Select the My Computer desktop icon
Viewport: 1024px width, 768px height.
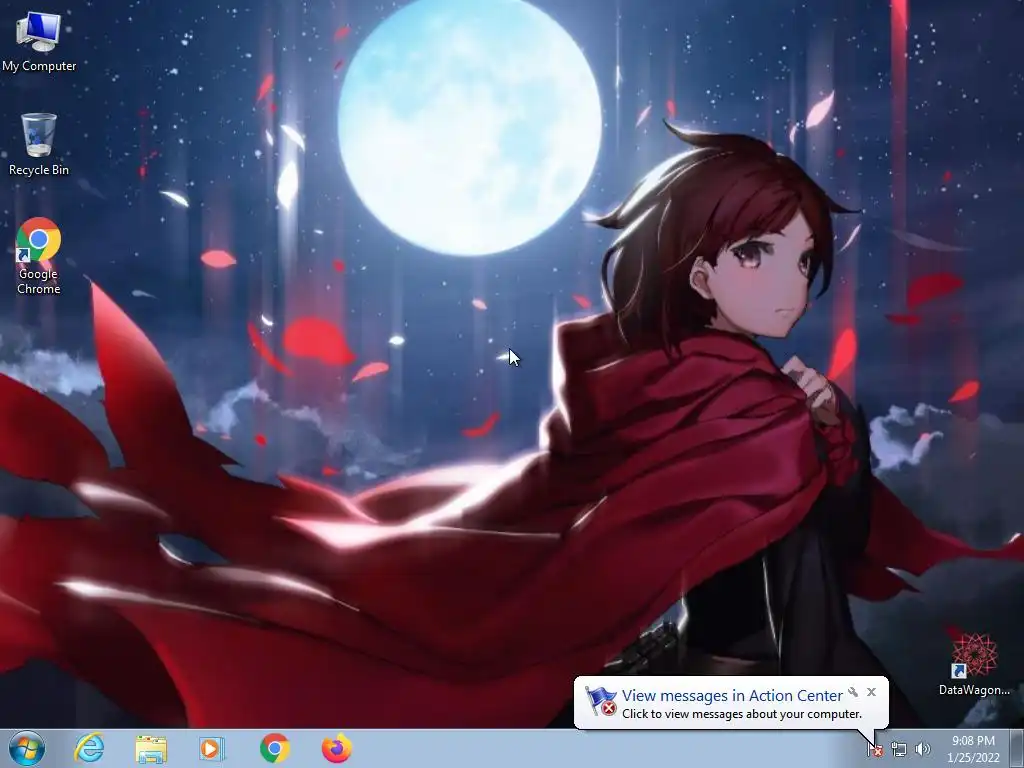(x=39, y=42)
